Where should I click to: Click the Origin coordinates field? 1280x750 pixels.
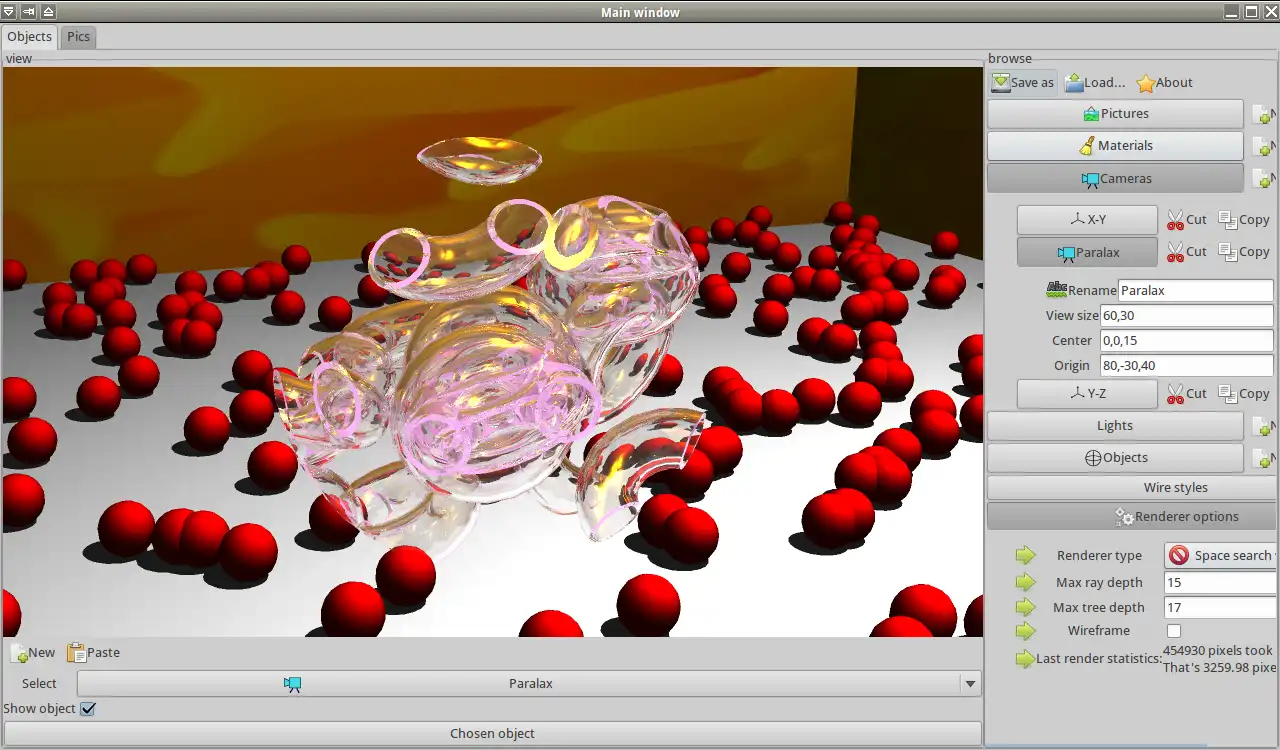1186,366
